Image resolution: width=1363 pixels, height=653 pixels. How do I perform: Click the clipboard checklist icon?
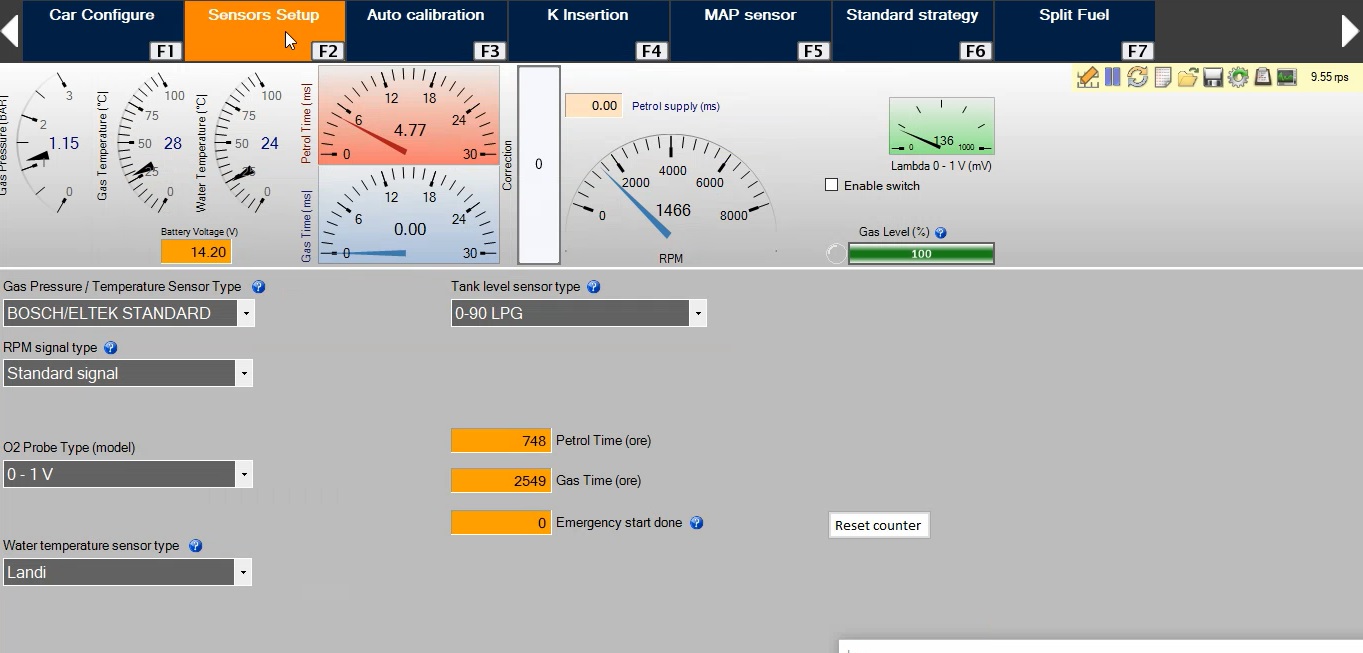pyautogui.click(x=1263, y=77)
